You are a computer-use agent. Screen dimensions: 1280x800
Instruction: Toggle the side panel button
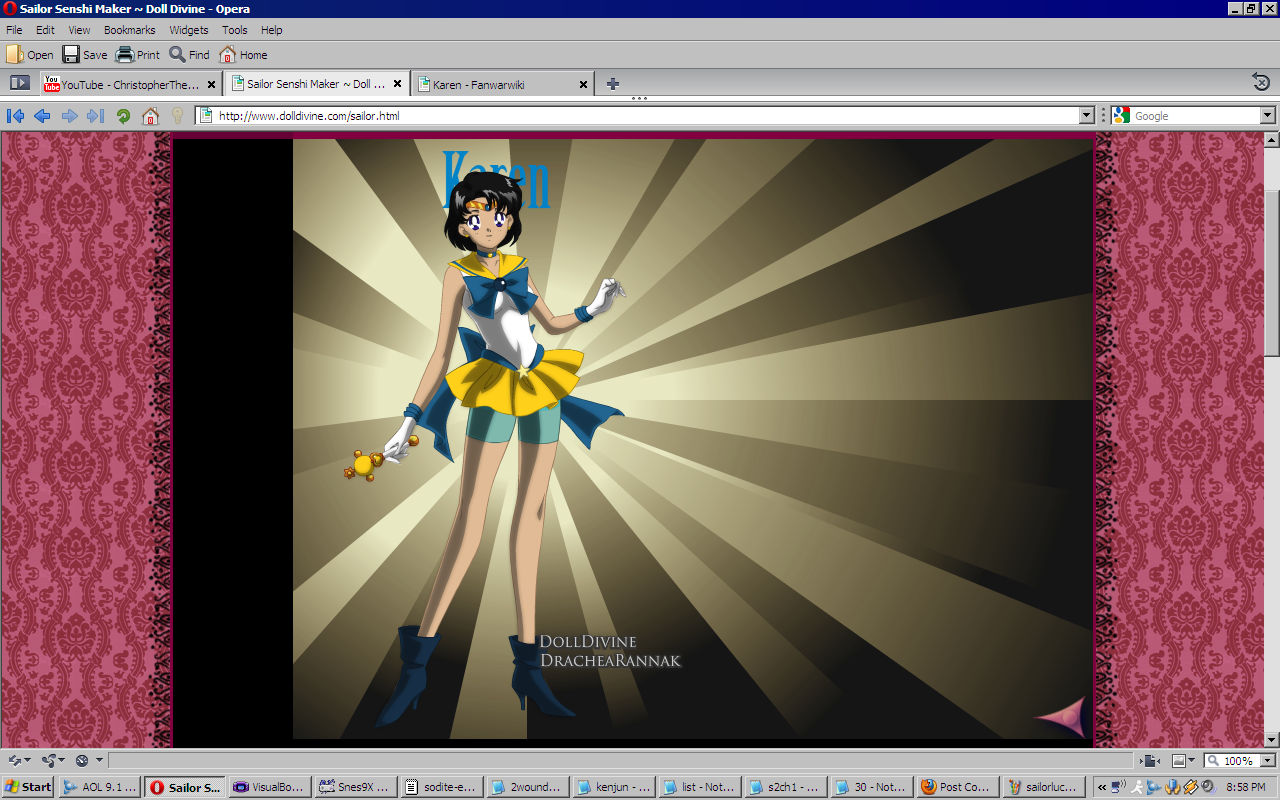19,84
